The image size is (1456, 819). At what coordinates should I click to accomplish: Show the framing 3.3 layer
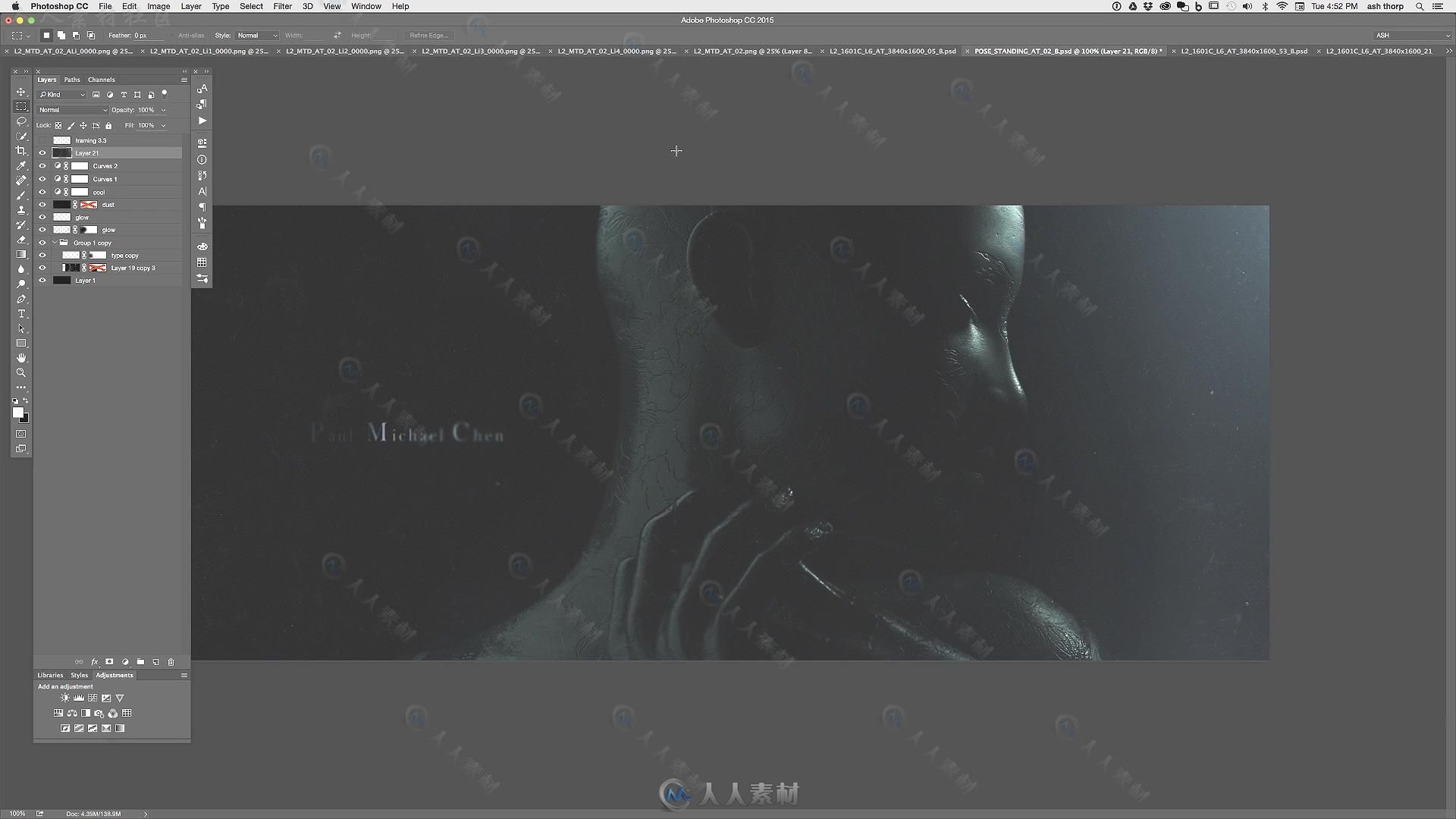coord(42,140)
